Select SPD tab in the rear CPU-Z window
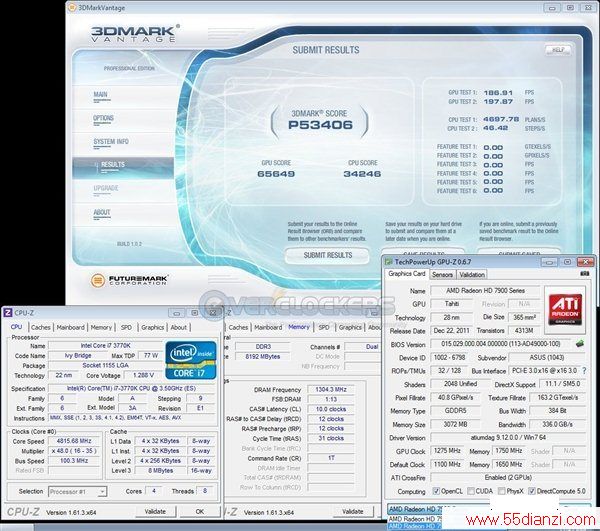This screenshot has height=531, width=600. click(x=324, y=327)
